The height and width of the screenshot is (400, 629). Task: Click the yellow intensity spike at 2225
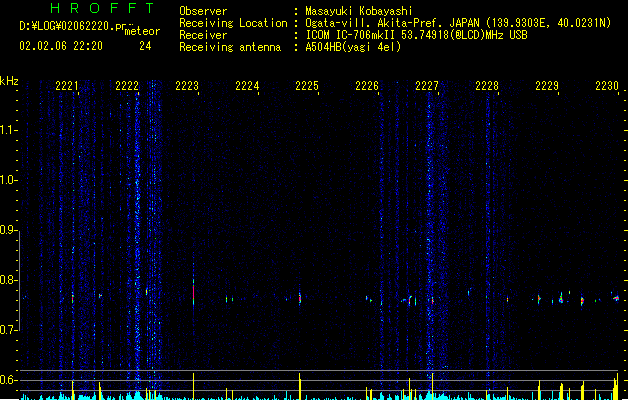coord(300,386)
